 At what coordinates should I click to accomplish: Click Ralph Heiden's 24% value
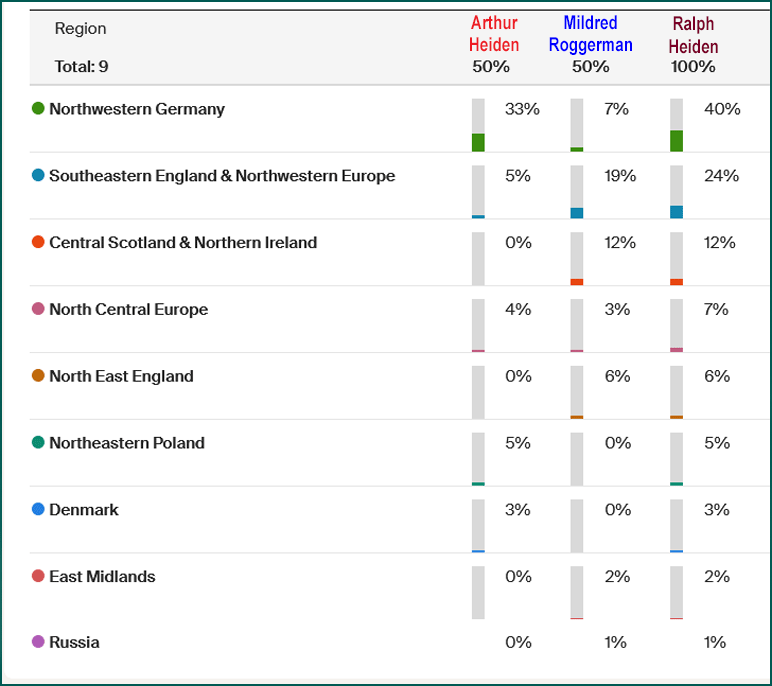point(722,176)
